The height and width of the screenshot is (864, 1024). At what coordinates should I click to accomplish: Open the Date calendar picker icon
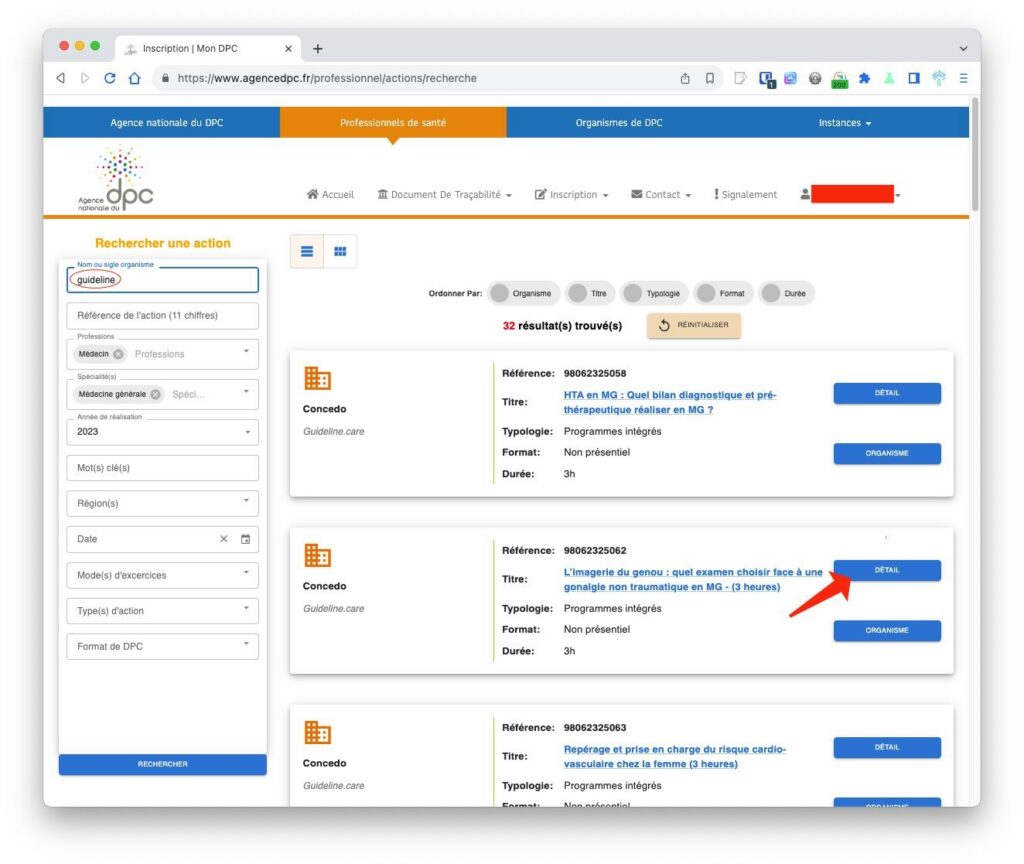point(244,538)
